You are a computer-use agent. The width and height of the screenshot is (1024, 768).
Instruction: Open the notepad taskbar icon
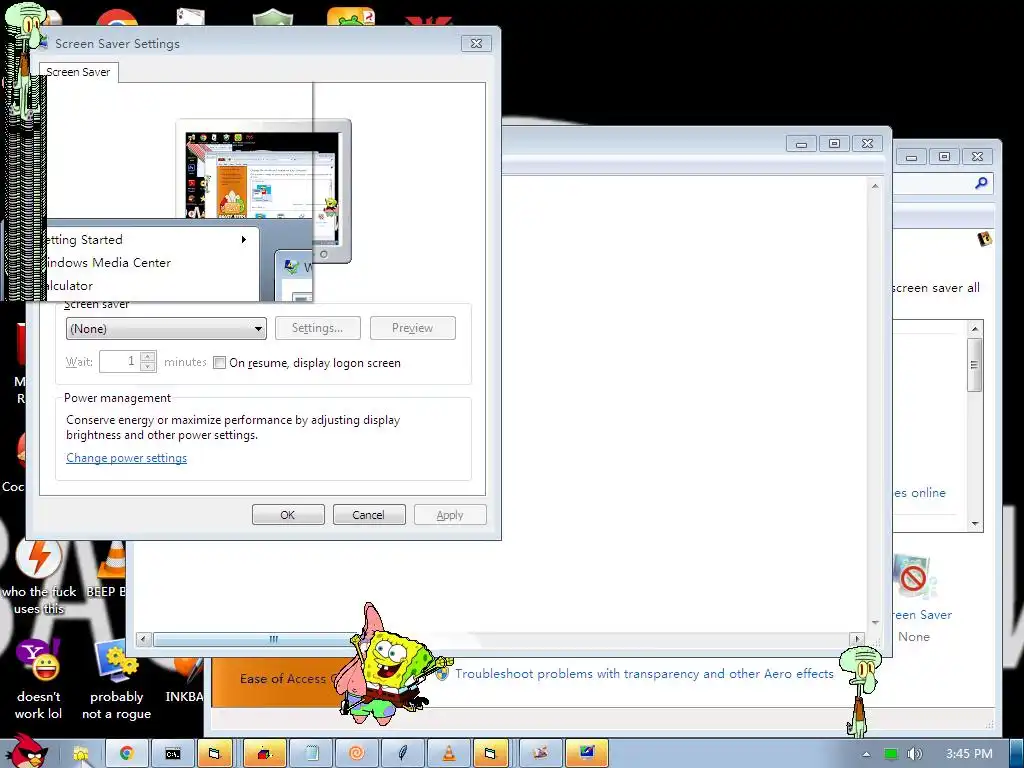311,754
